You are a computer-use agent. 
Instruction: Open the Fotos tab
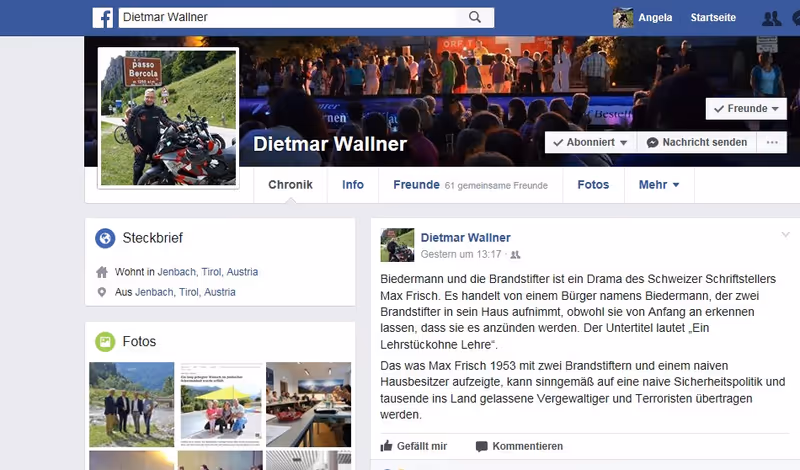pos(593,185)
